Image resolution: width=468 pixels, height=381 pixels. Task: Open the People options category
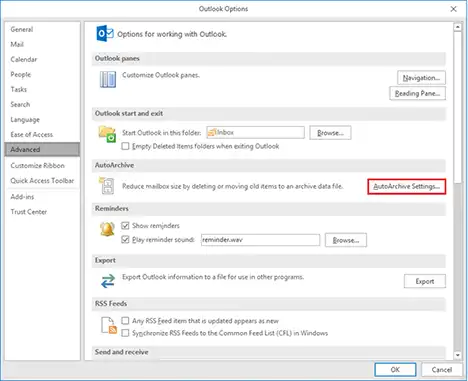[42, 74]
